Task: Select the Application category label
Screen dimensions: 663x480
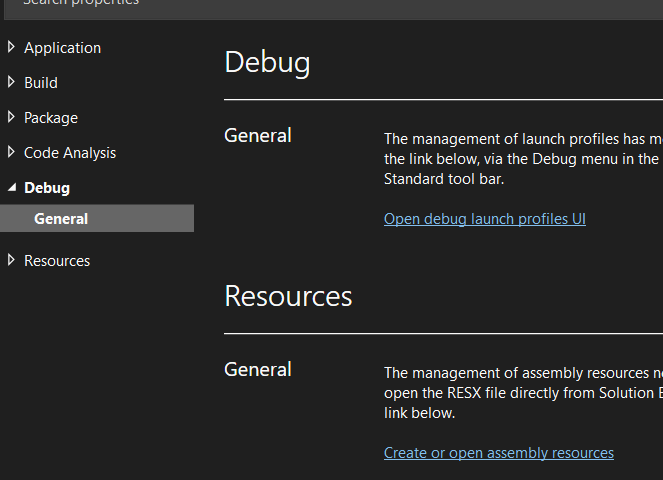Action: point(63,48)
